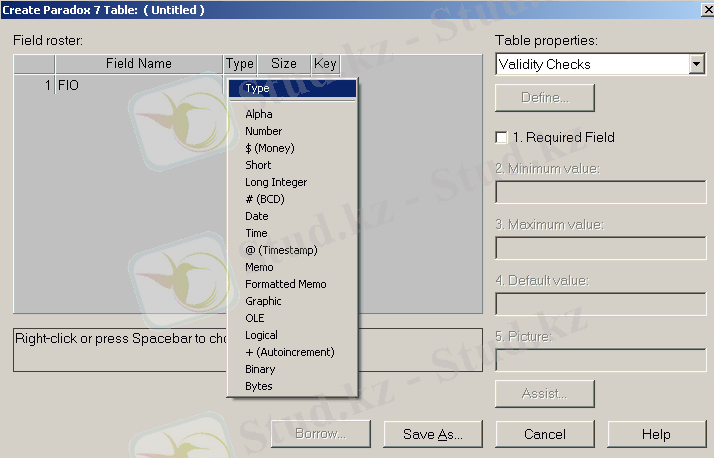Select Date field type

(x=292, y=216)
